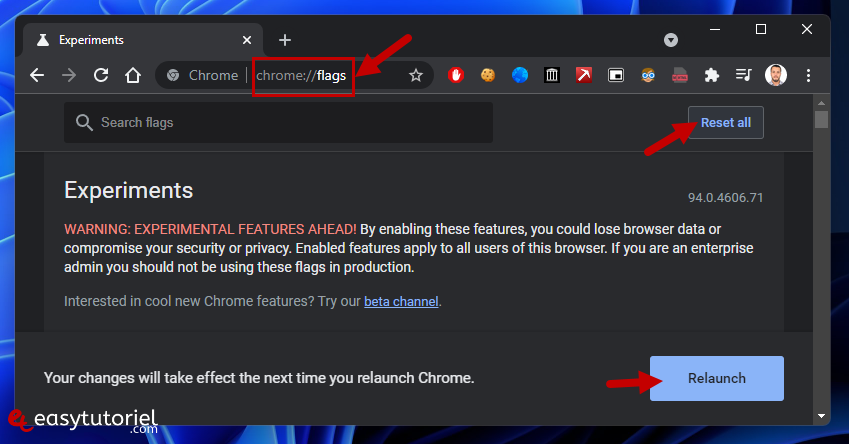Viewport: 849px width, 444px height.
Task: Open Chrome's three-dot menu
Action: [808, 75]
